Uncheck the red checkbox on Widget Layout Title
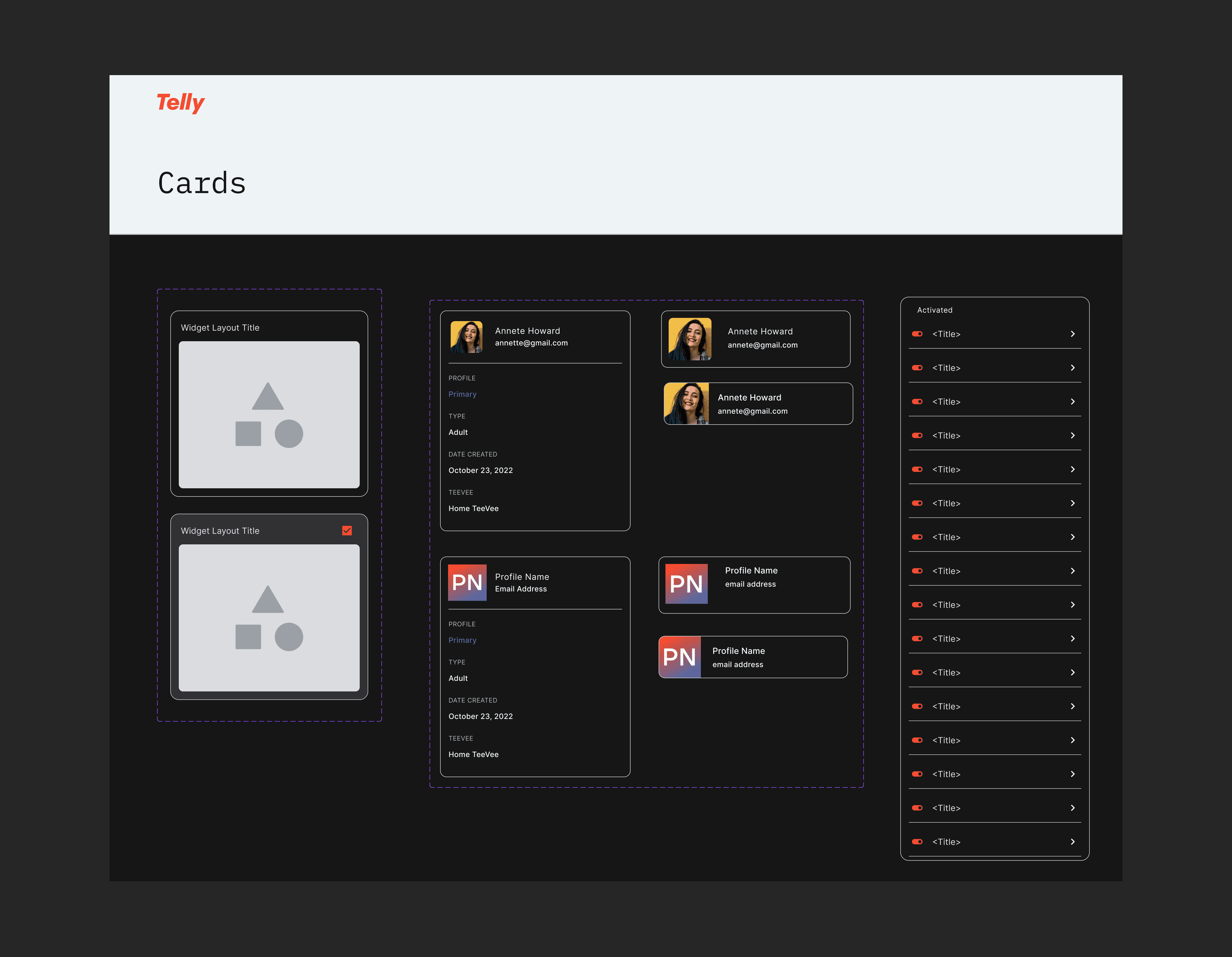 click(x=347, y=530)
